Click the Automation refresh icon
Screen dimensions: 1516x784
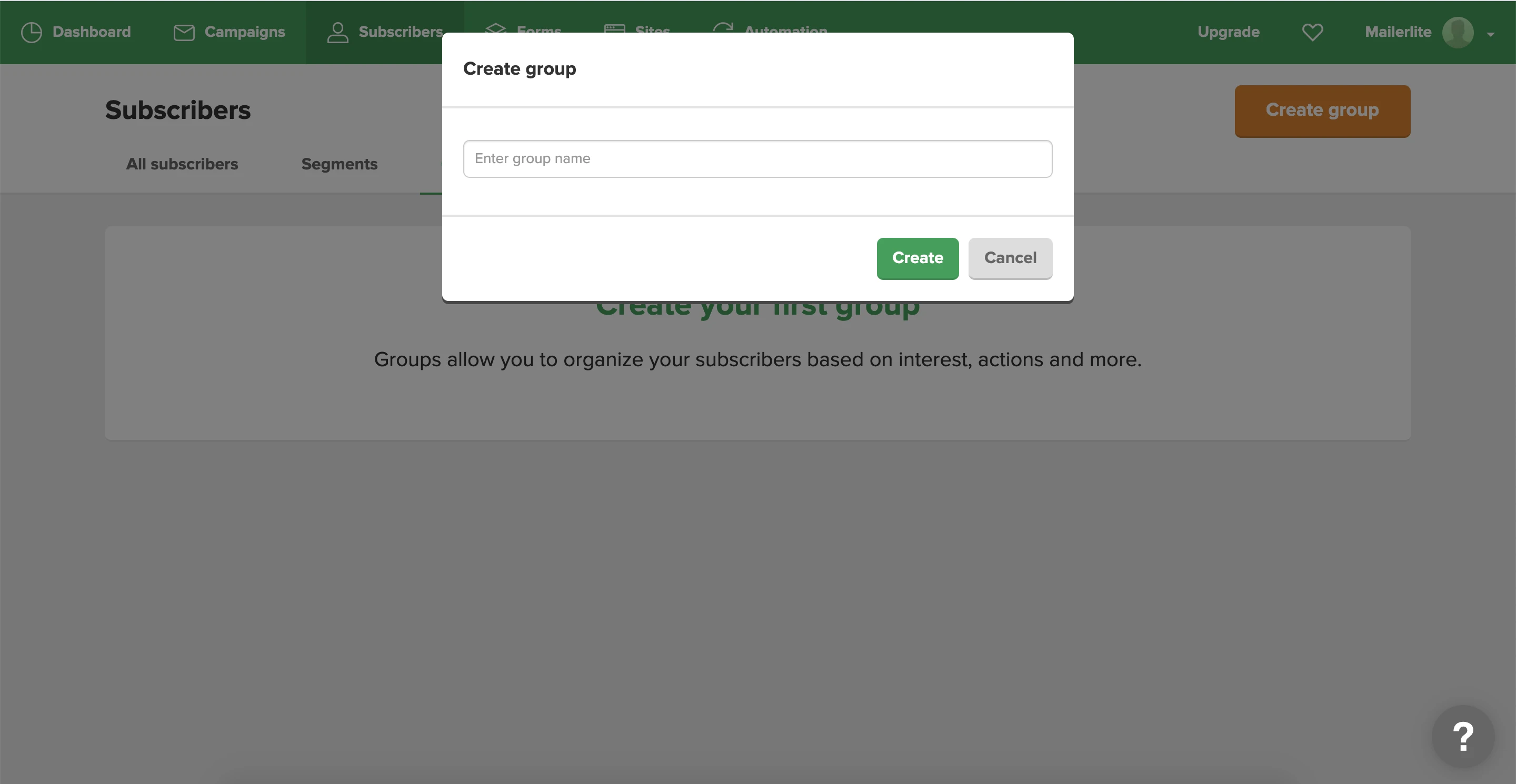point(723,28)
